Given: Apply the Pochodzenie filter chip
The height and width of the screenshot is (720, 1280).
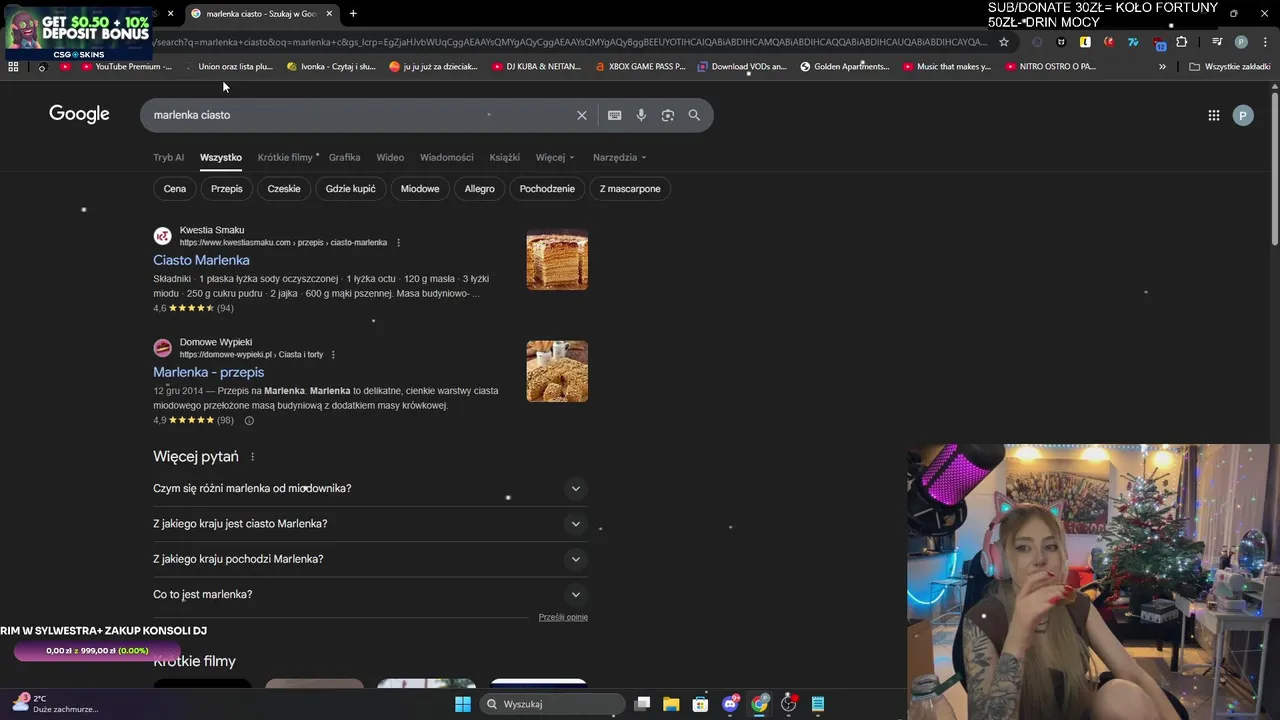Looking at the screenshot, I should coord(547,189).
